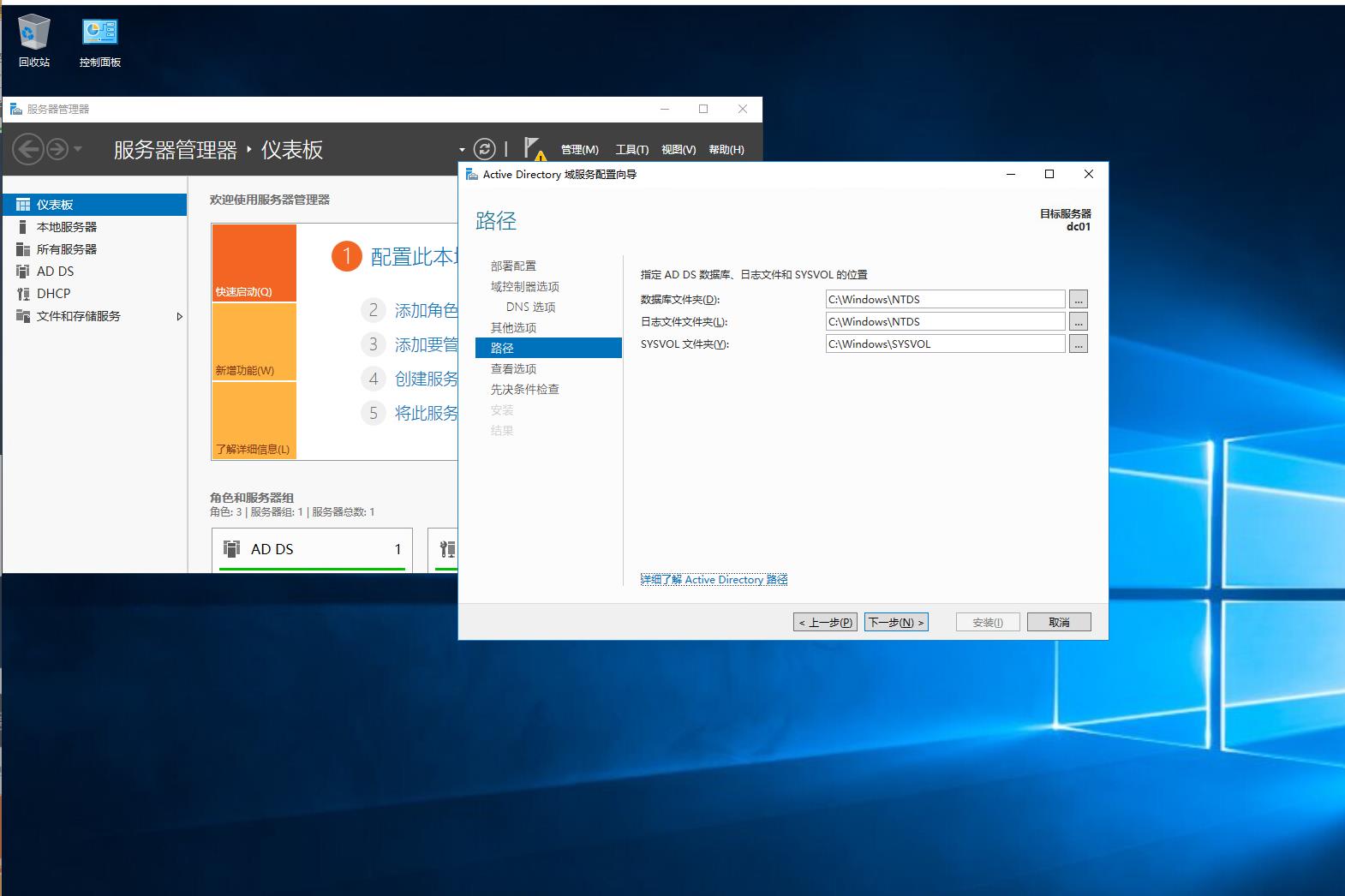The image size is (1345, 896).
Task: Click the 快速启动(Q) tile
Action: click(x=254, y=263)
